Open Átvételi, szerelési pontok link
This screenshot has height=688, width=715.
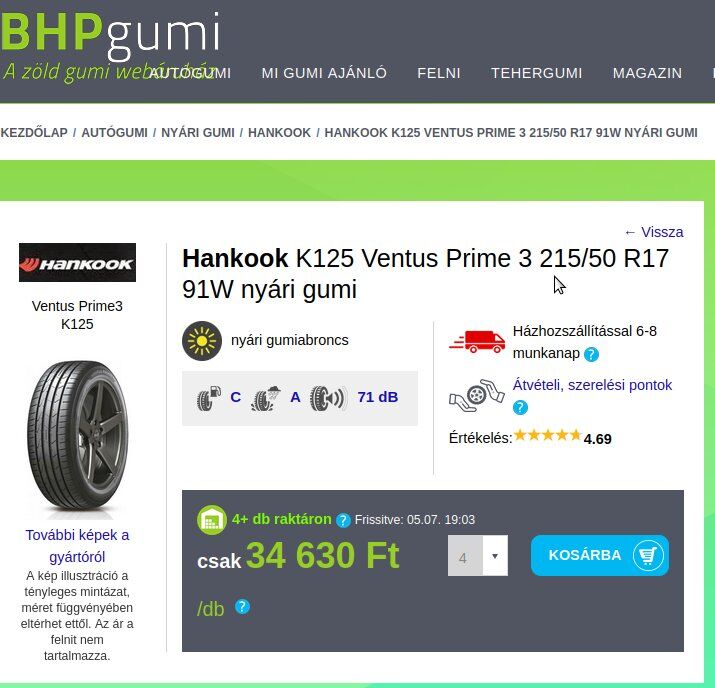(592, 385)
